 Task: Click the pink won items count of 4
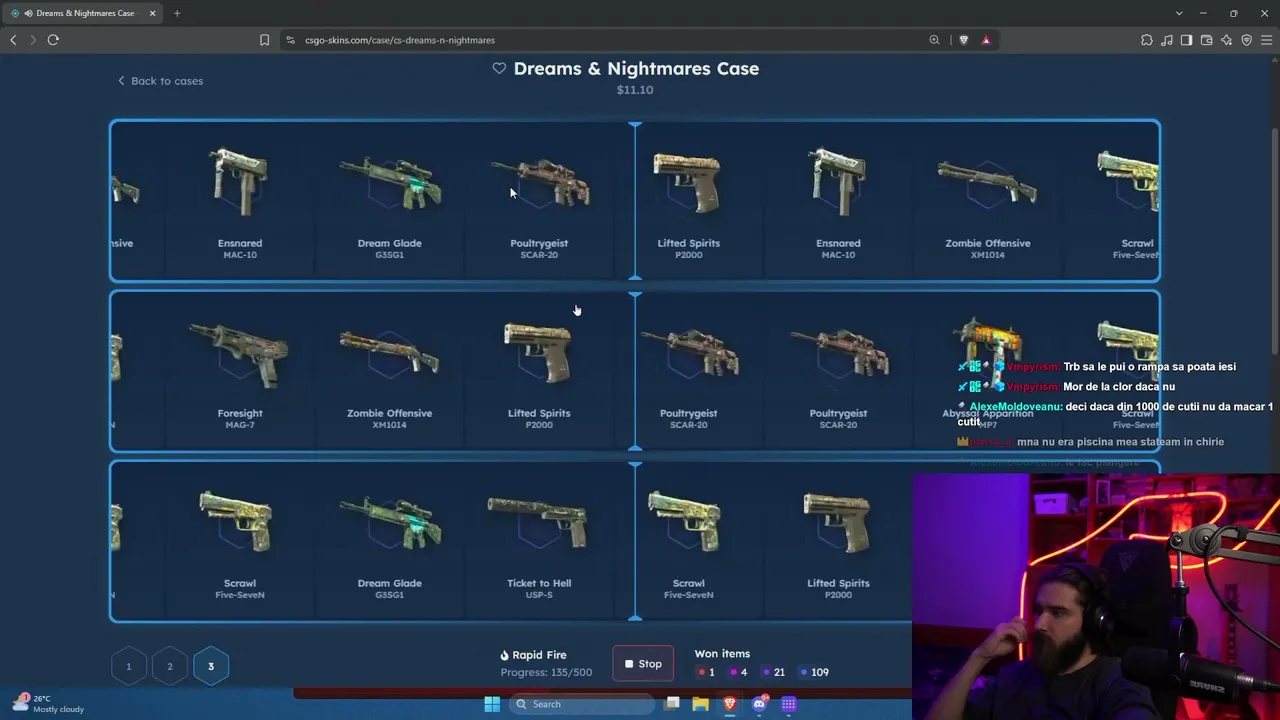(x=738, y=672)
